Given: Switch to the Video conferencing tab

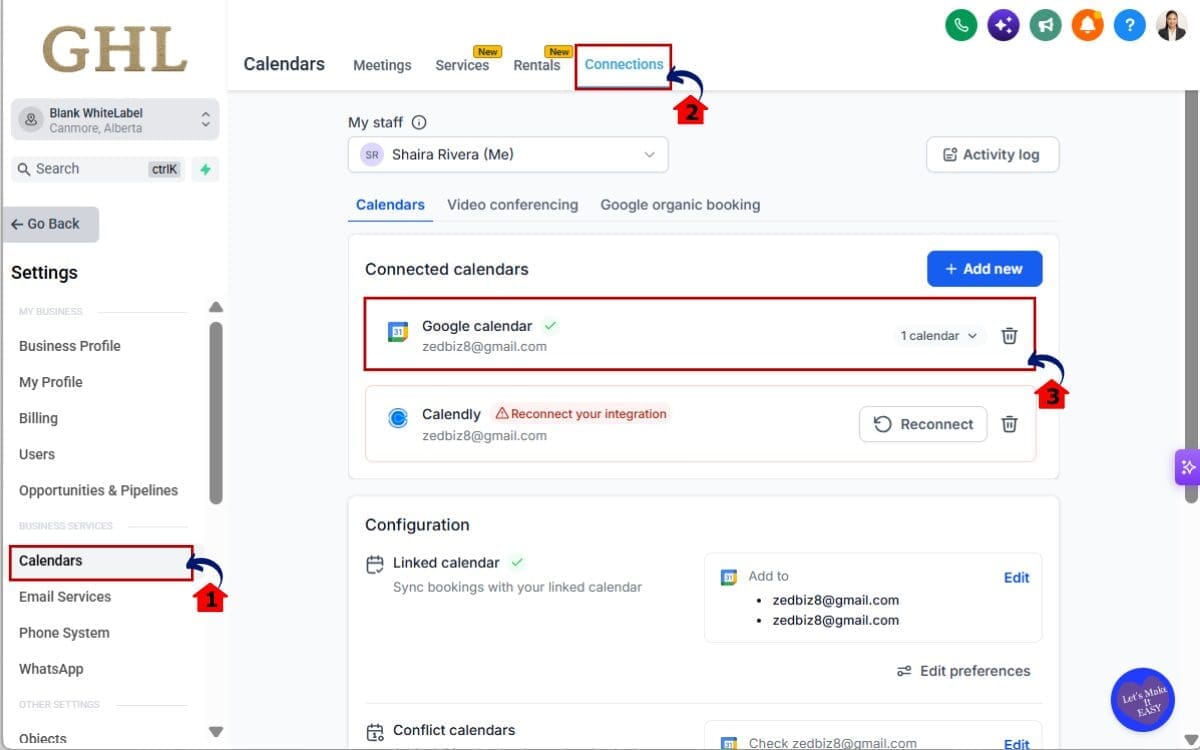Looking at the screenshot, I should point(512,204).
